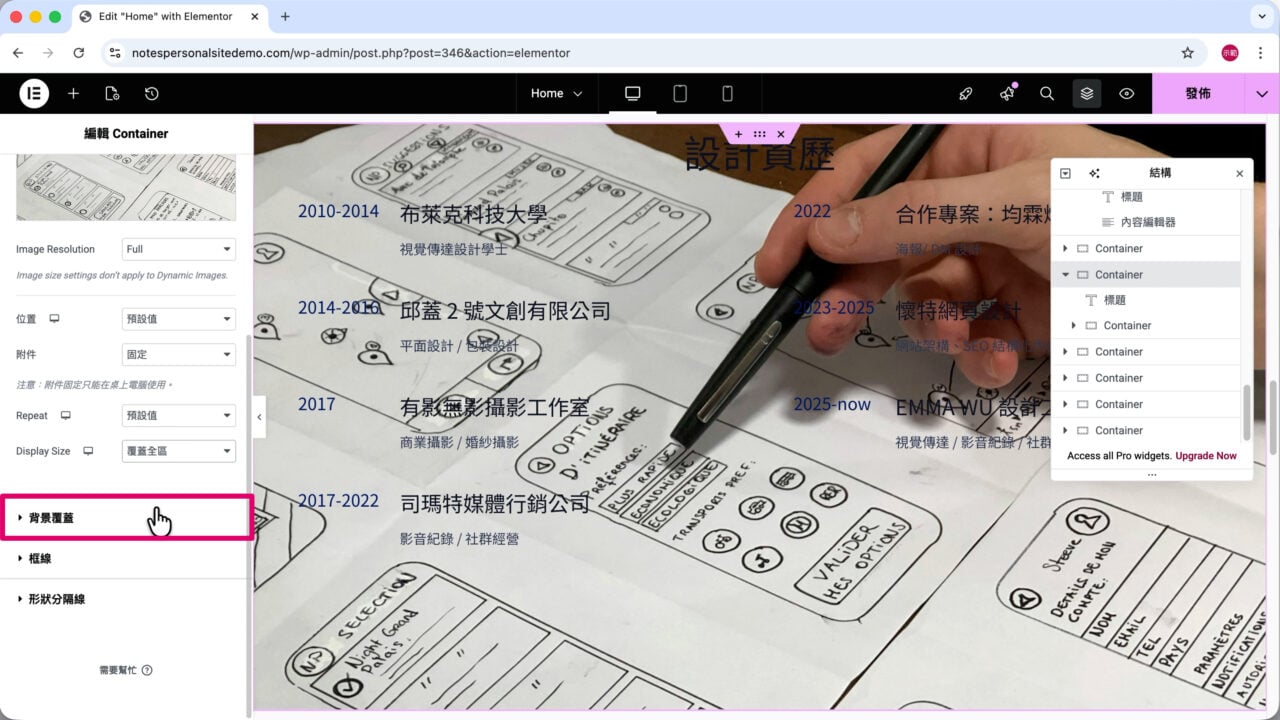
Task: Open the Home page selector menu
Action: pyautogui.click(x=557, y=93)
